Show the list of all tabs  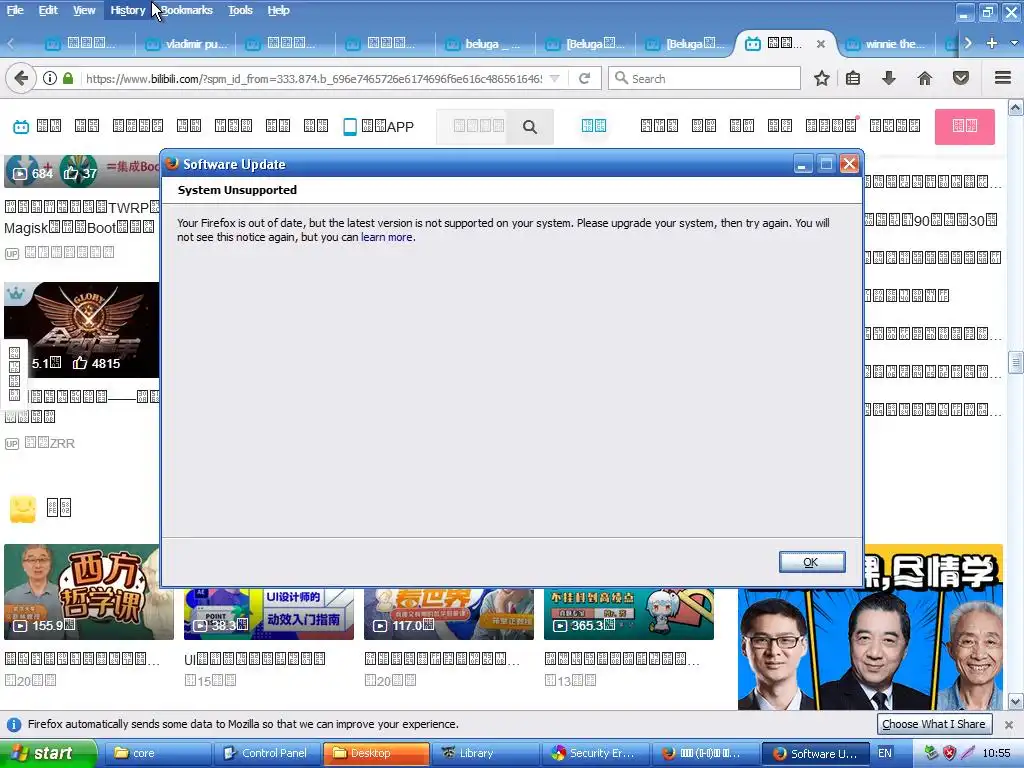pos(1014,43)
